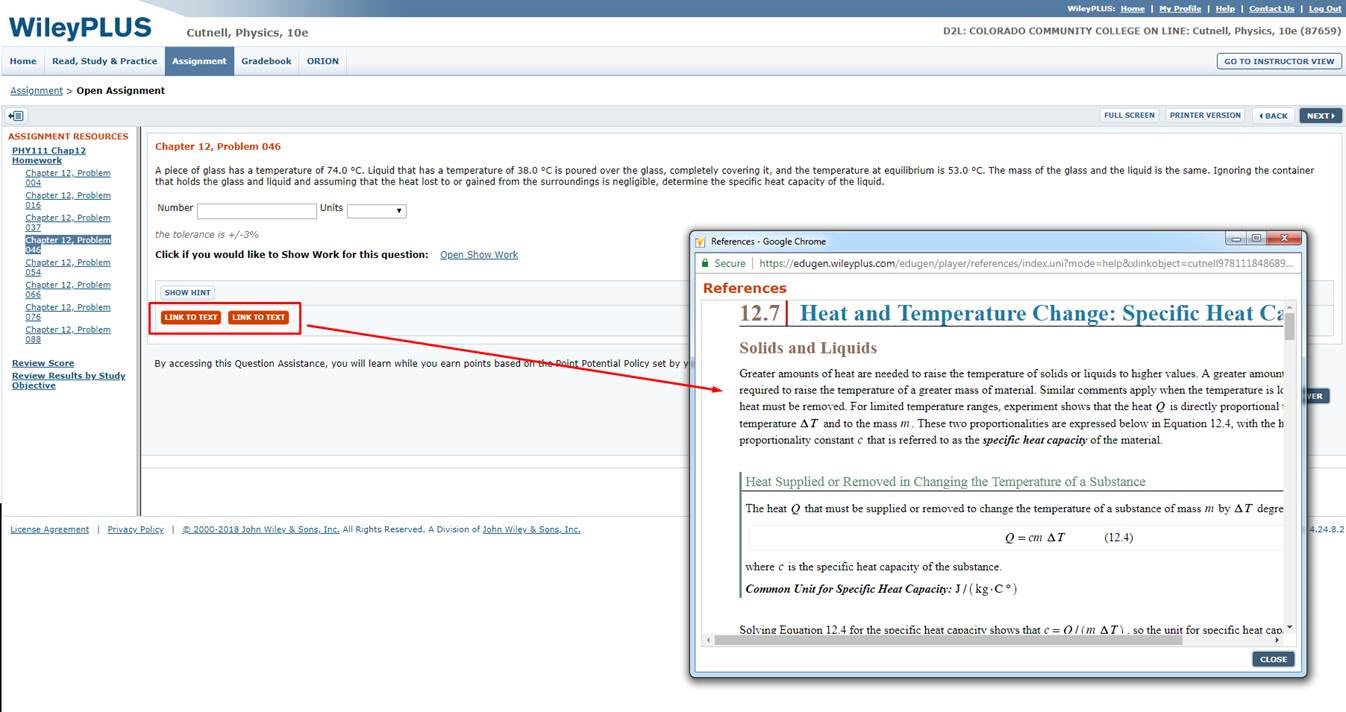Open Chapter 12, Problem 054
This screenshot has width=1346, height=712.
[x=68, y=267]
